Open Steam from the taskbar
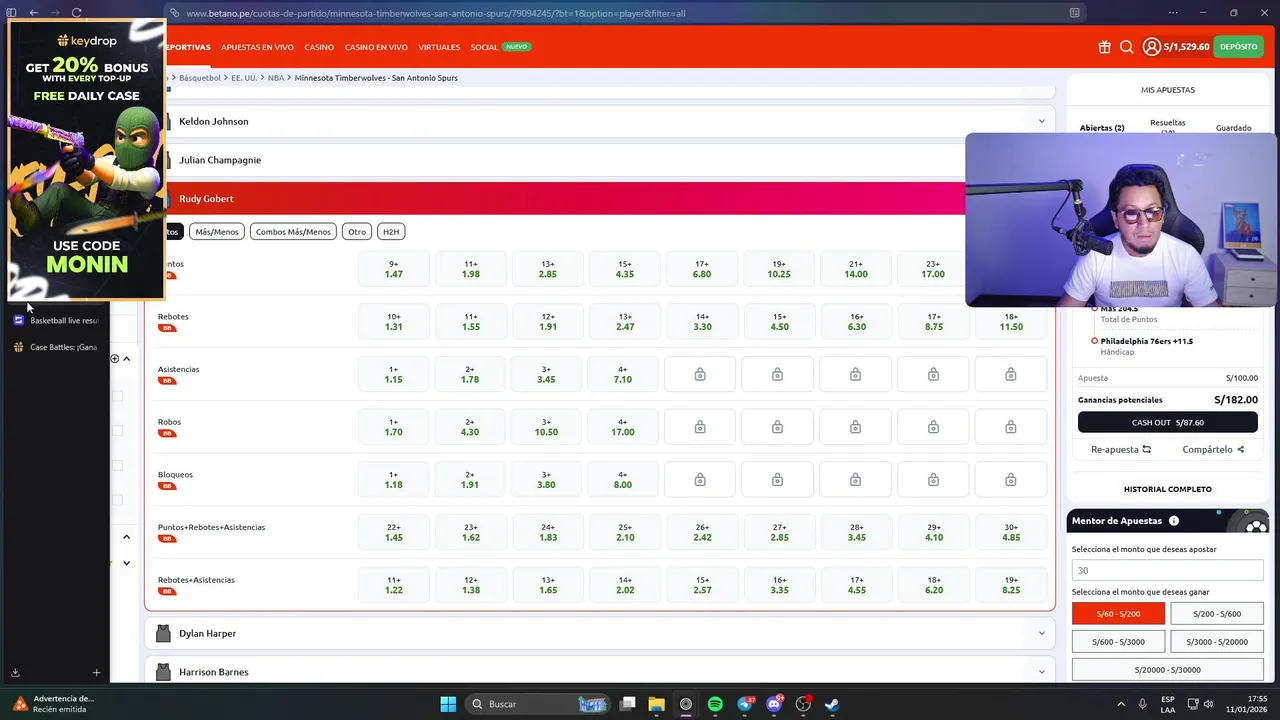 (832, 704)
